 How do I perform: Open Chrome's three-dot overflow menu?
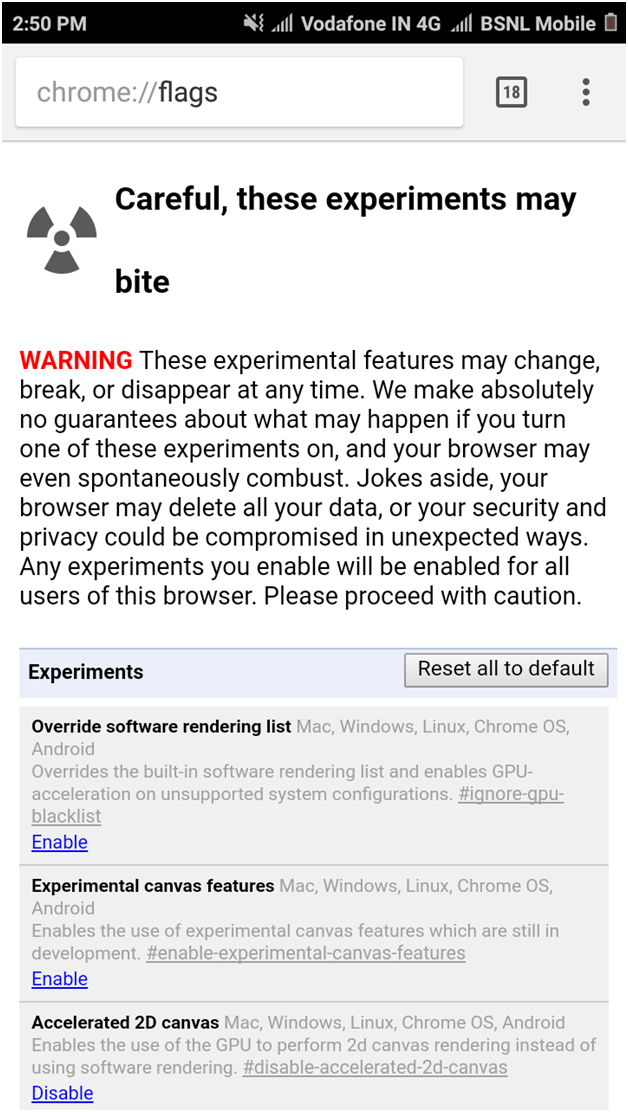586,93
